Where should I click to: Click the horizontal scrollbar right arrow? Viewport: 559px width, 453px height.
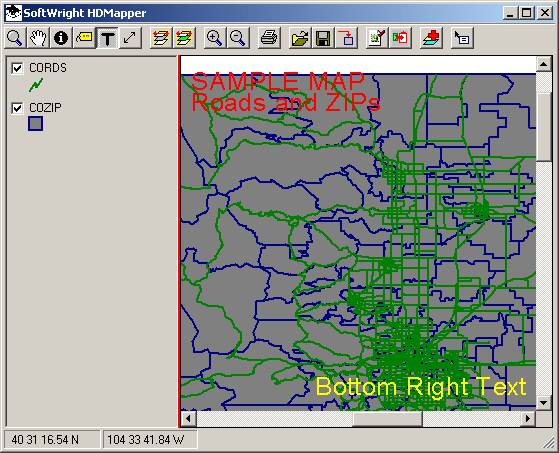point(528,418)
